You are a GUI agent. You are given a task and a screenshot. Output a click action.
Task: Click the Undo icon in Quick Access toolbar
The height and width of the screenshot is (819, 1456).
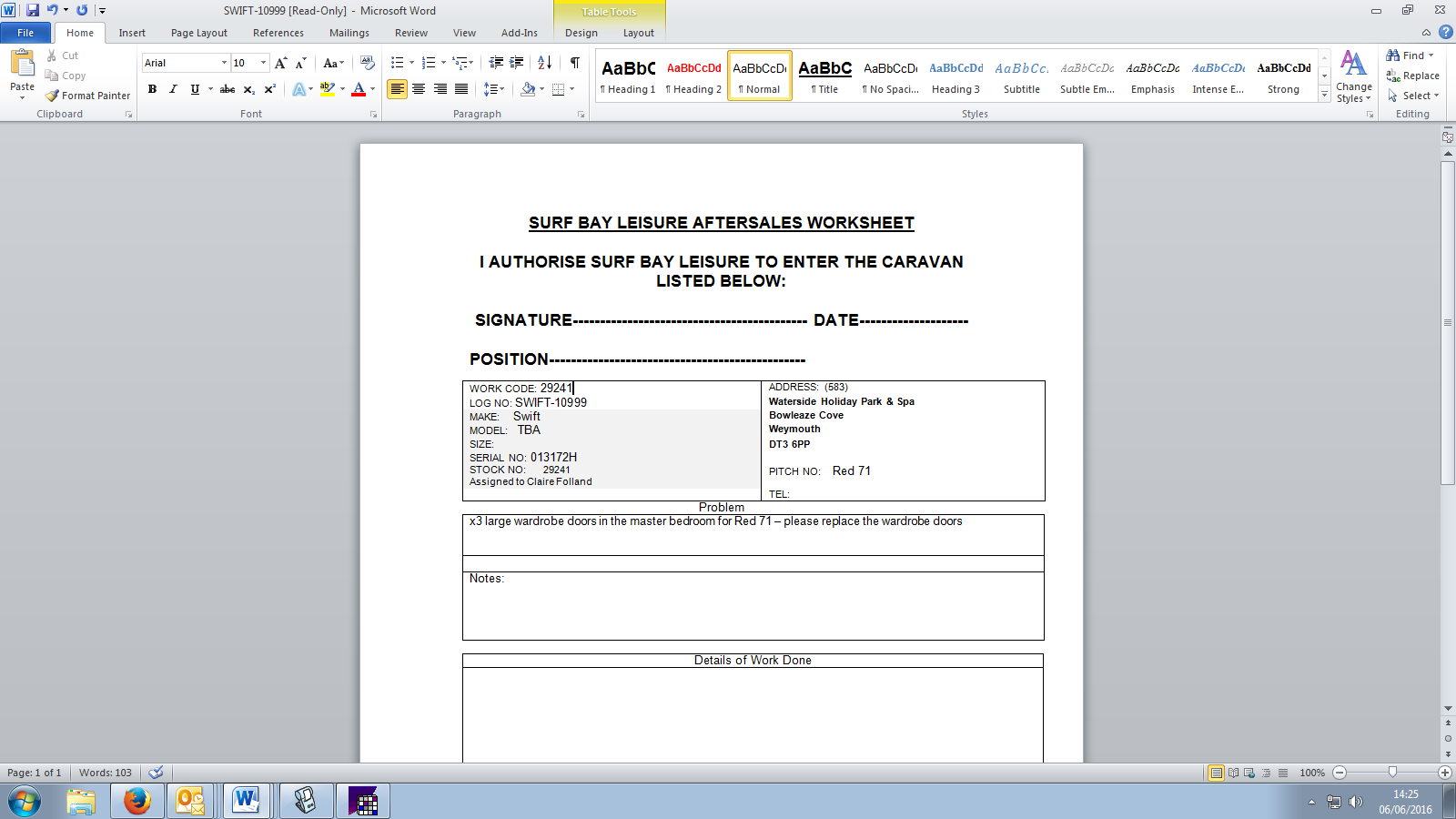click(53, 10)
